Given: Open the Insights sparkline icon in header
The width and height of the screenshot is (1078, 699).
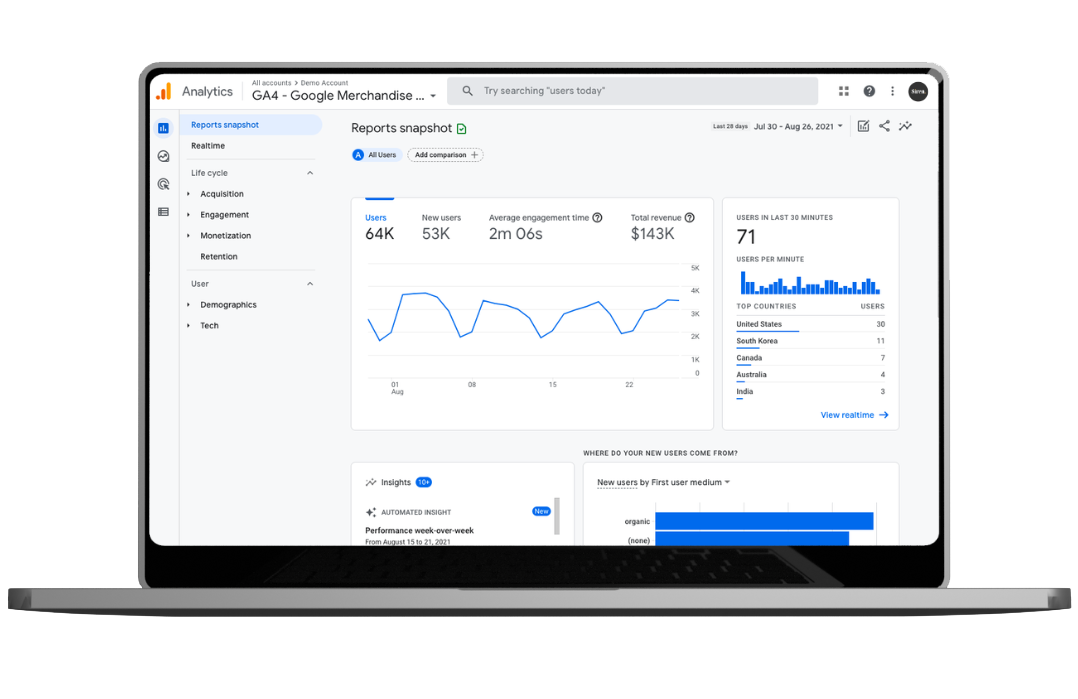Looking at the screenshot, I should [905, 126].
